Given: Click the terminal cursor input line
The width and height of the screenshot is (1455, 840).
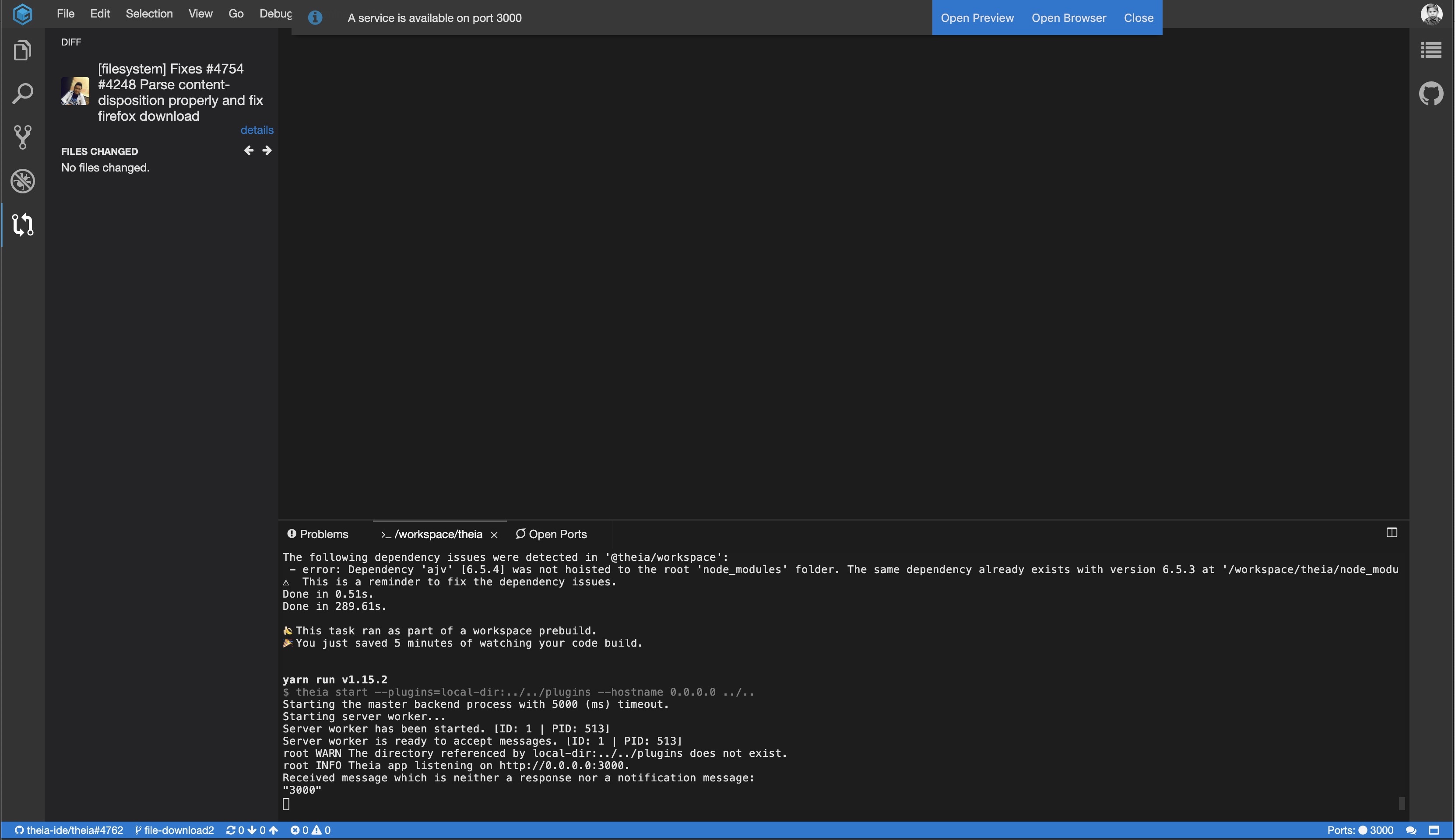Looking at the screenshot, I should [286, 804].
